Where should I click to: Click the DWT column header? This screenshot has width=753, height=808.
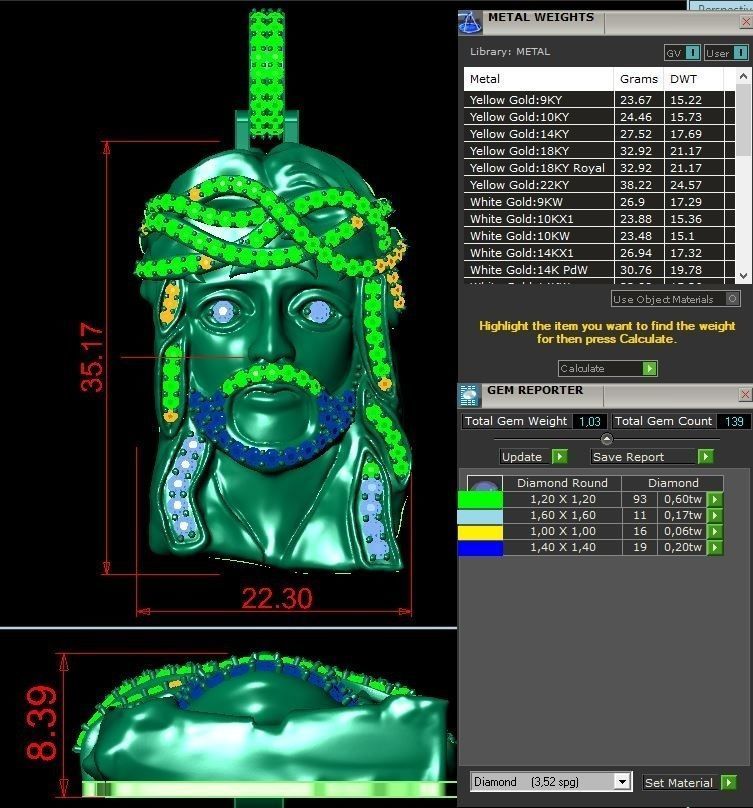[693, 79]
